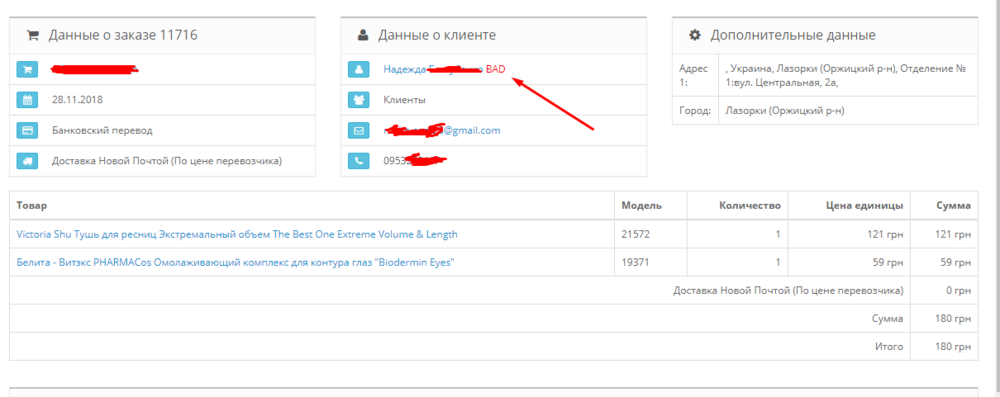
Task: Open Victoria Shu Тушь для ресниц product link
Action: click(x=237, y=234)
